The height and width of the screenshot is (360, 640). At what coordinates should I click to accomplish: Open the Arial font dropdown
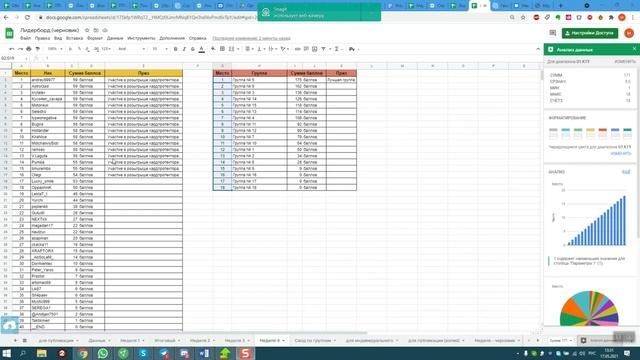click(131, 49)
